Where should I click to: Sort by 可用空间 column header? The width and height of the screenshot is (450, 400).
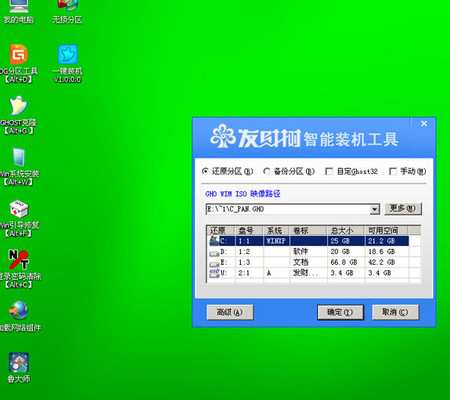point(387,231)
